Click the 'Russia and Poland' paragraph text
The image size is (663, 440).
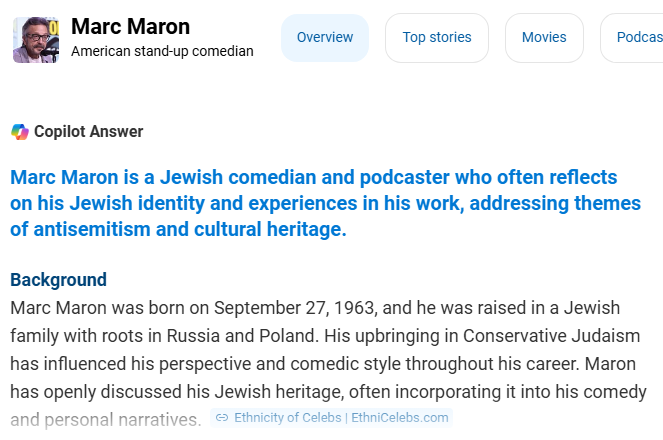coord(241,336)
